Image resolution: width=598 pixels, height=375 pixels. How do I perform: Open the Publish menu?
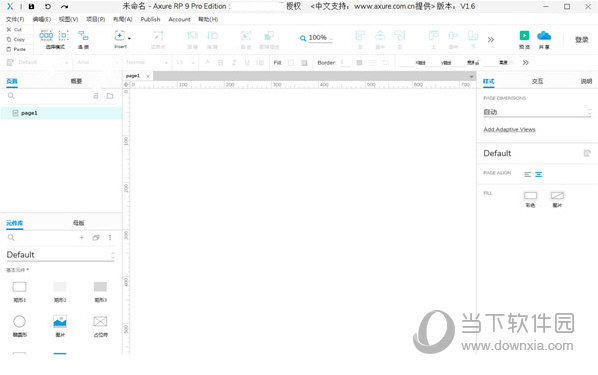[150, 19]
